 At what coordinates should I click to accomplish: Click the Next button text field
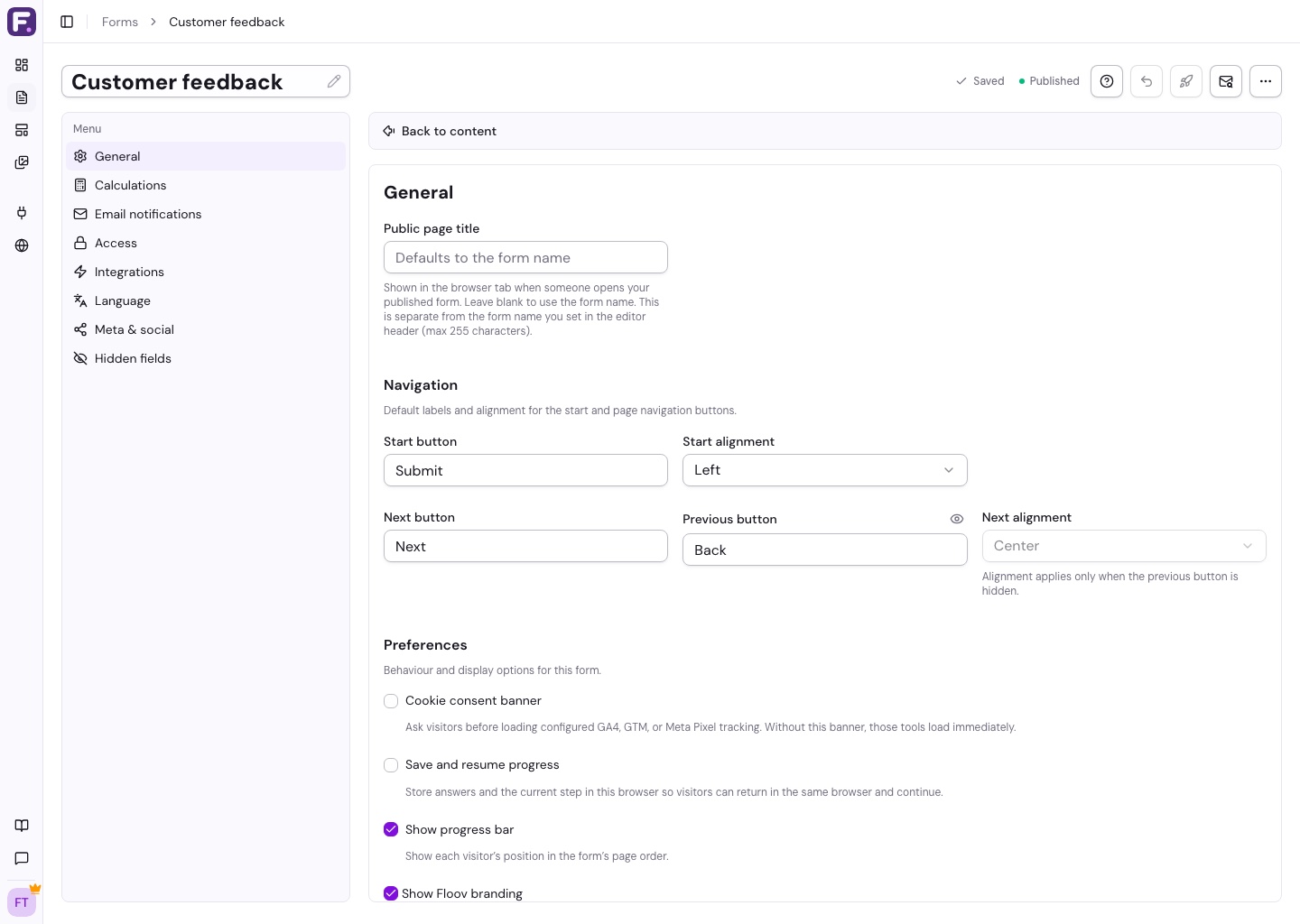pyautogui.click(x=525, y=546)
